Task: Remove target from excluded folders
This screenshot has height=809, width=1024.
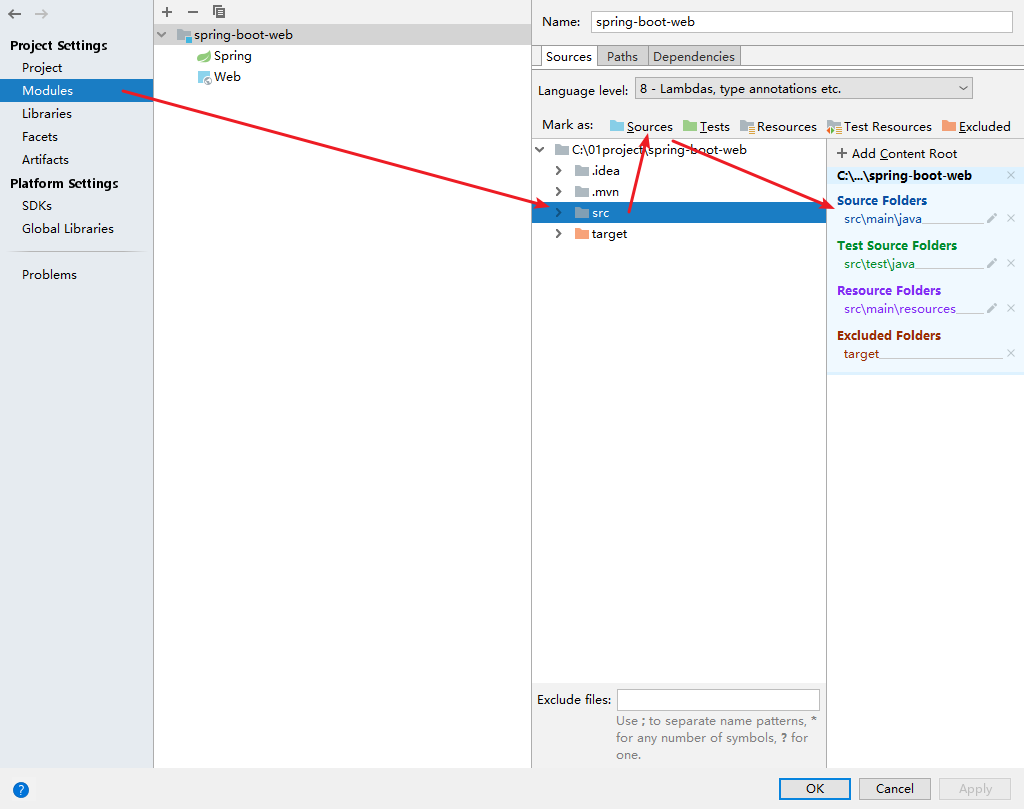Action: click(x=1011, y=353)
